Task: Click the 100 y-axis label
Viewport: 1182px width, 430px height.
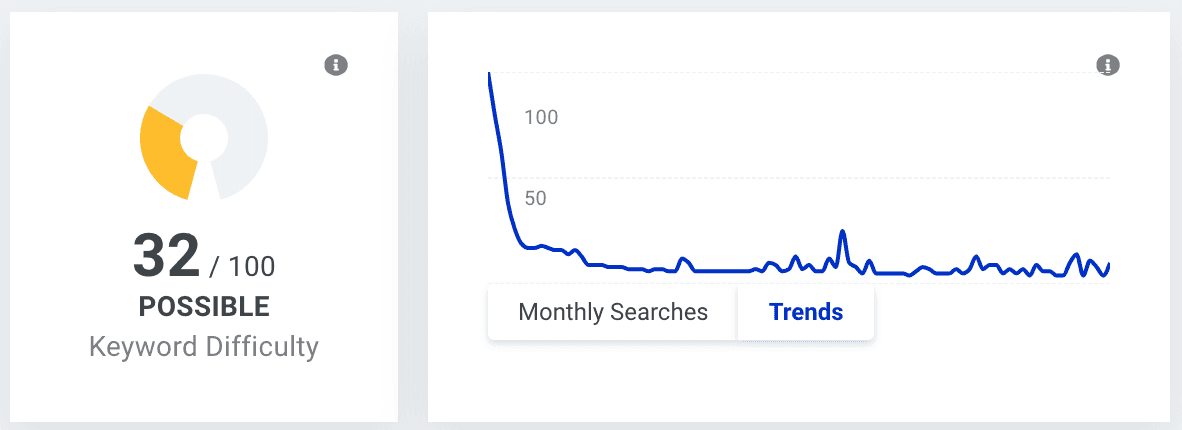Action: pos(541,117)
